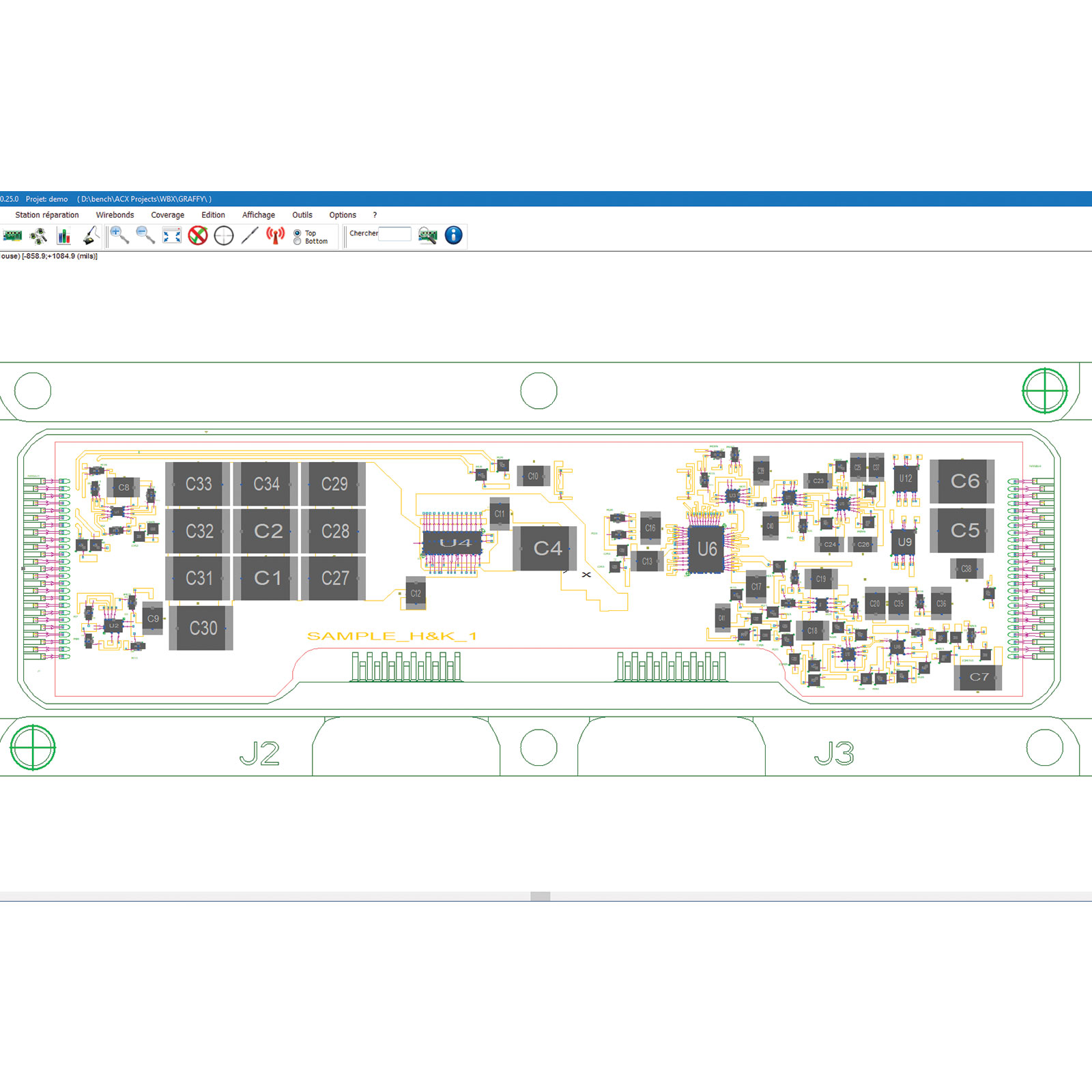Click the crosshair target icon

pyautogui.click(x=224, y=236)
